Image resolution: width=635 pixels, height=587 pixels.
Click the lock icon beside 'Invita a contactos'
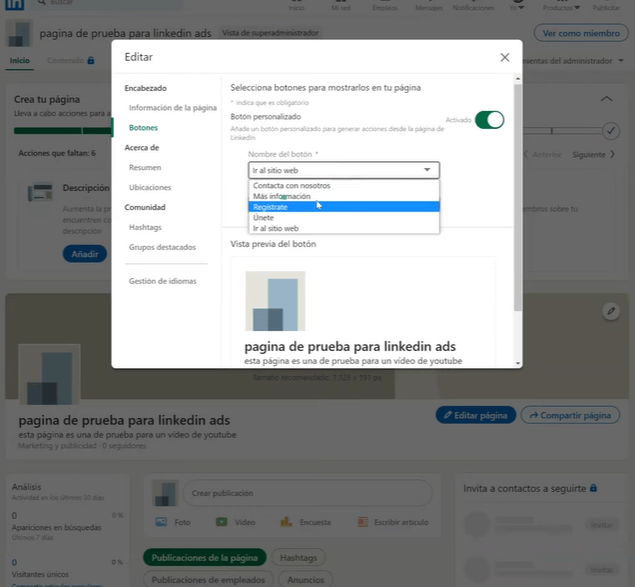click(593, 488)
